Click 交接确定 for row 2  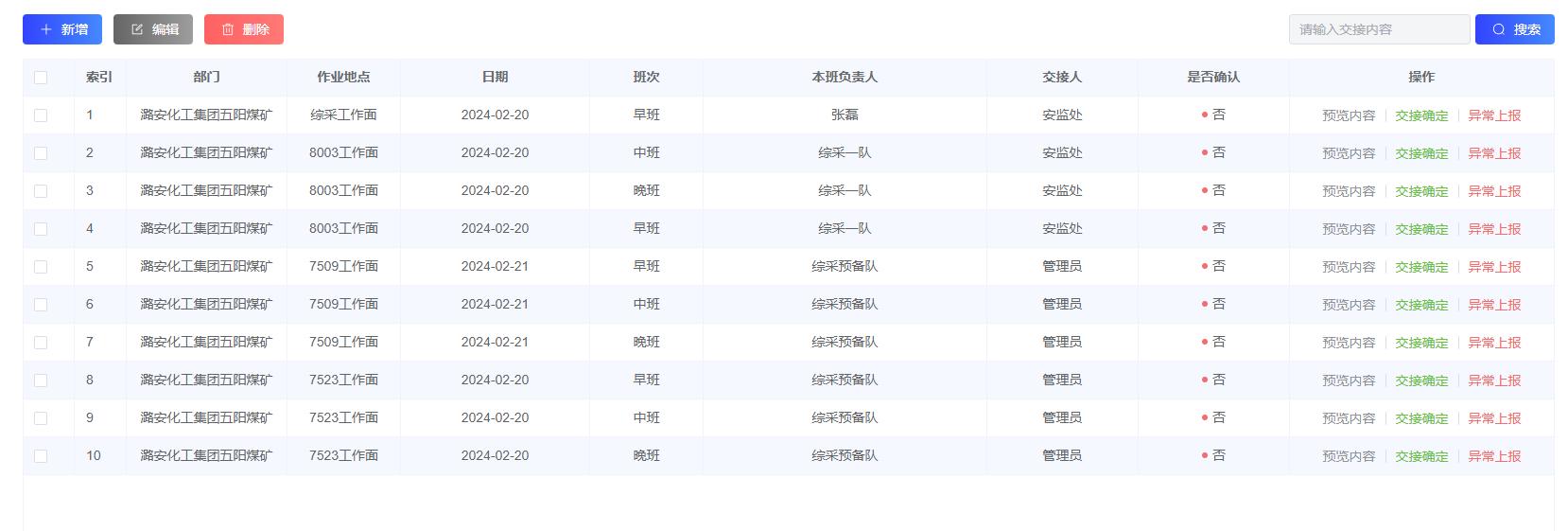1421,153
